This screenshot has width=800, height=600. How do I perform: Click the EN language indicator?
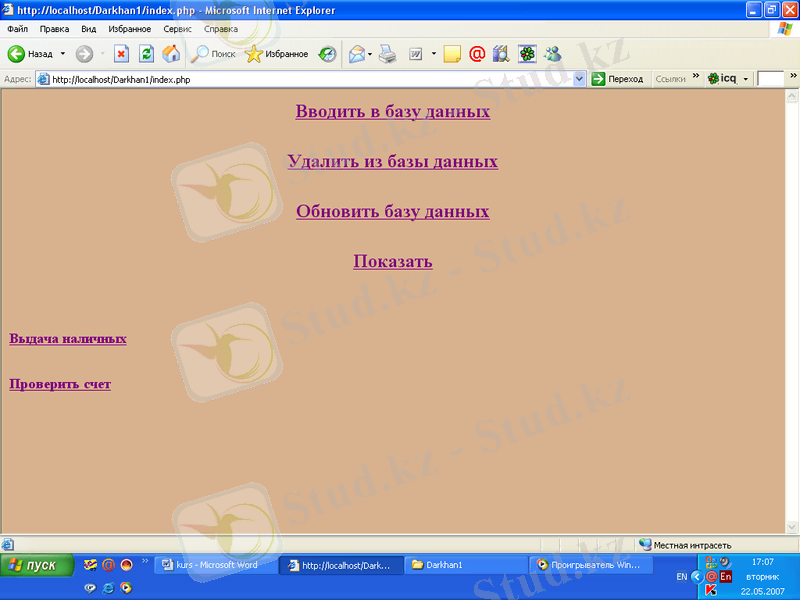pos(682,577)
